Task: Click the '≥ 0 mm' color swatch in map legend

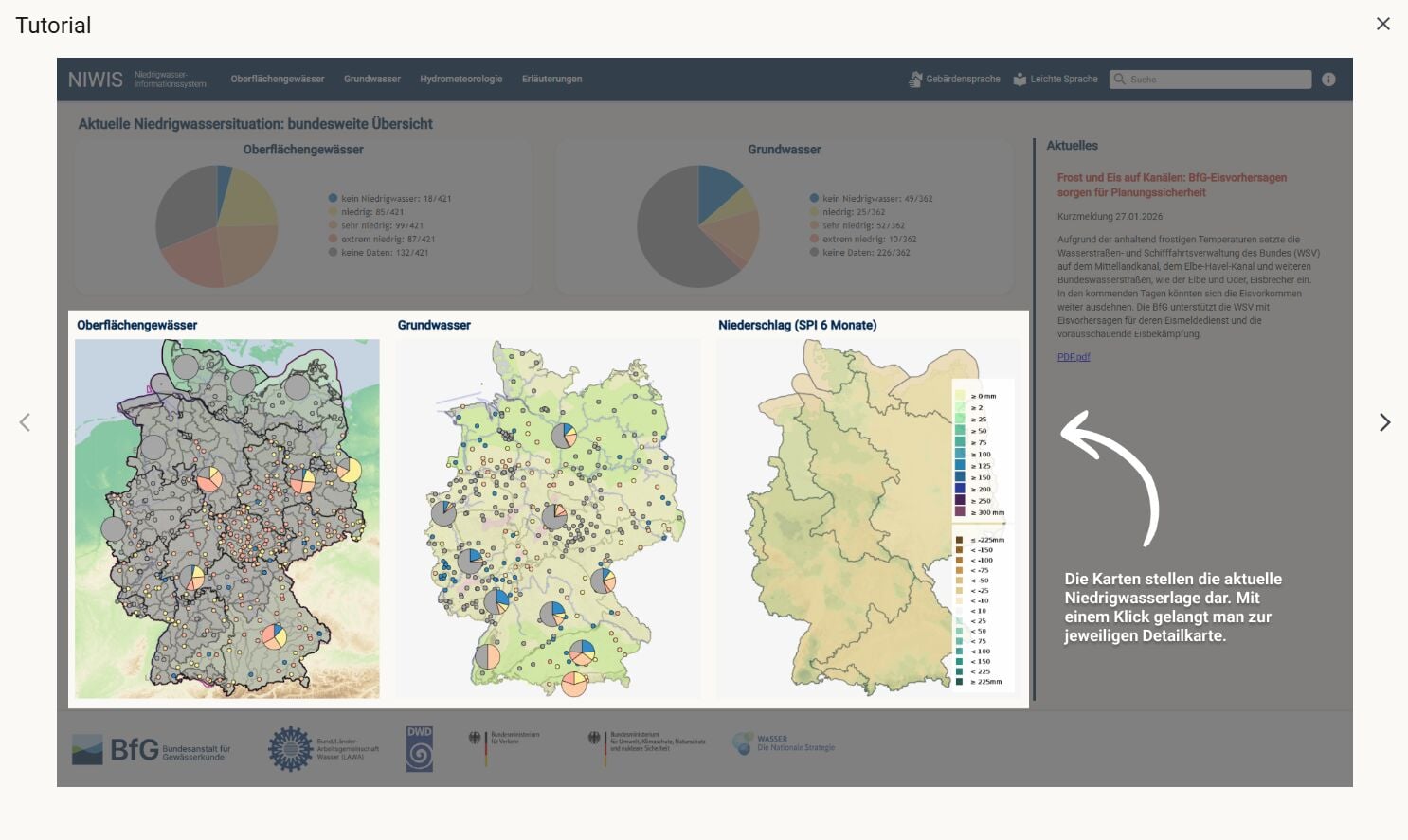Action: (x=960, y=396)
